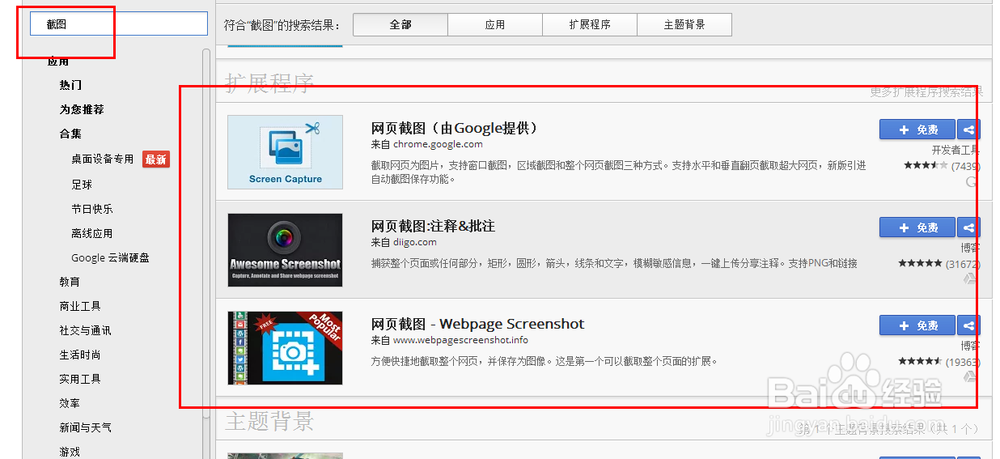
Task: Open 网页截图:注释&批注 title
Action: 433,226
